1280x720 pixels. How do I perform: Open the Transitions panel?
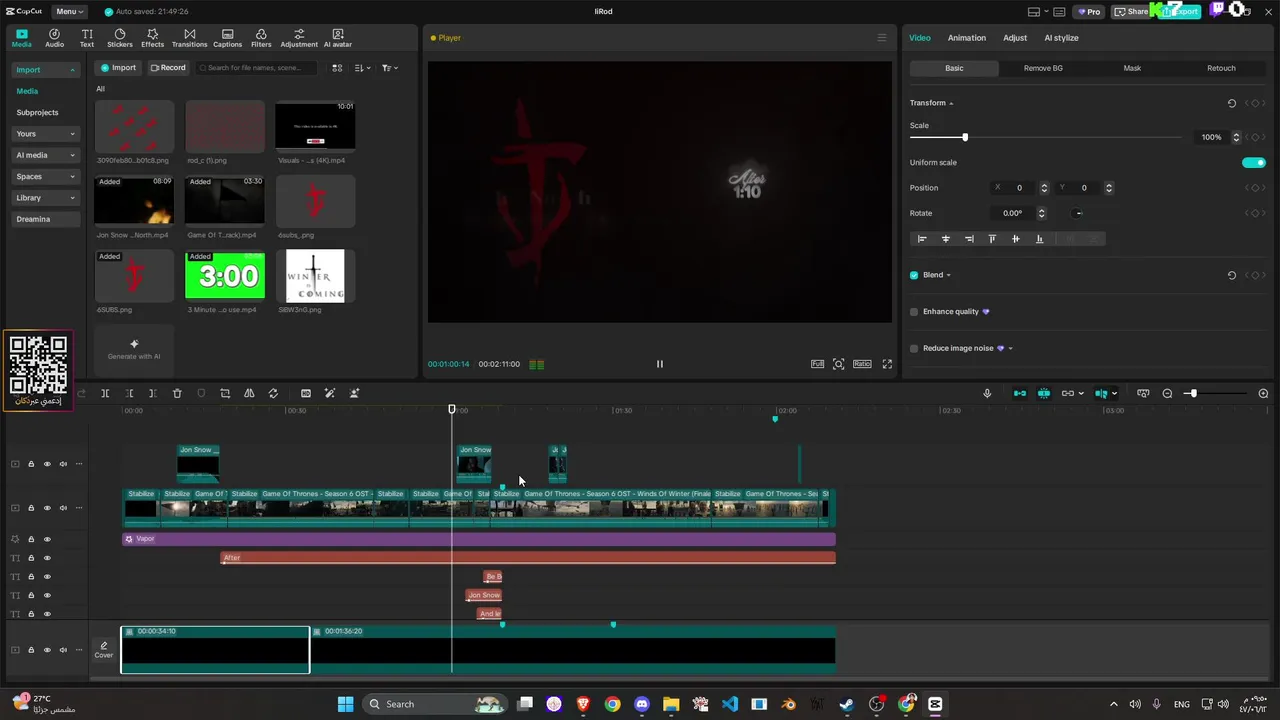point(189,38)
